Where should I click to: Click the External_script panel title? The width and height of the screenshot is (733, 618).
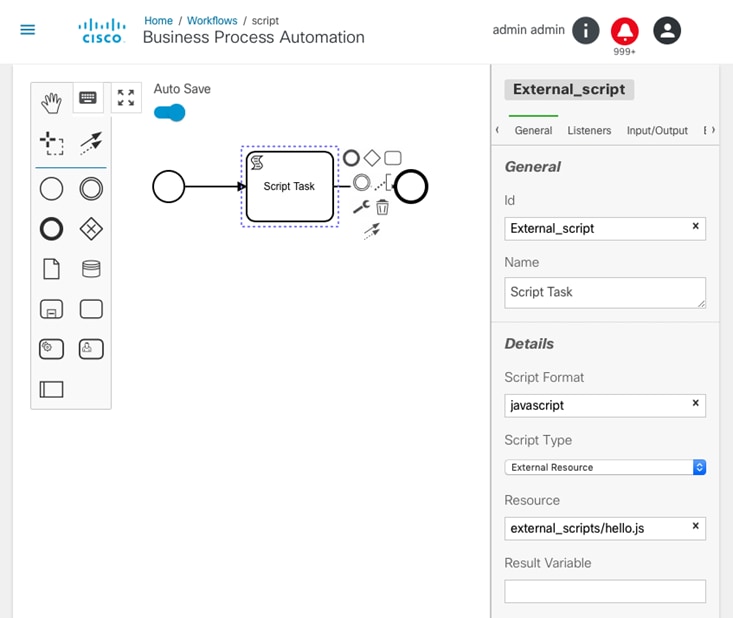pyautogui.click(x=569, y=89)
